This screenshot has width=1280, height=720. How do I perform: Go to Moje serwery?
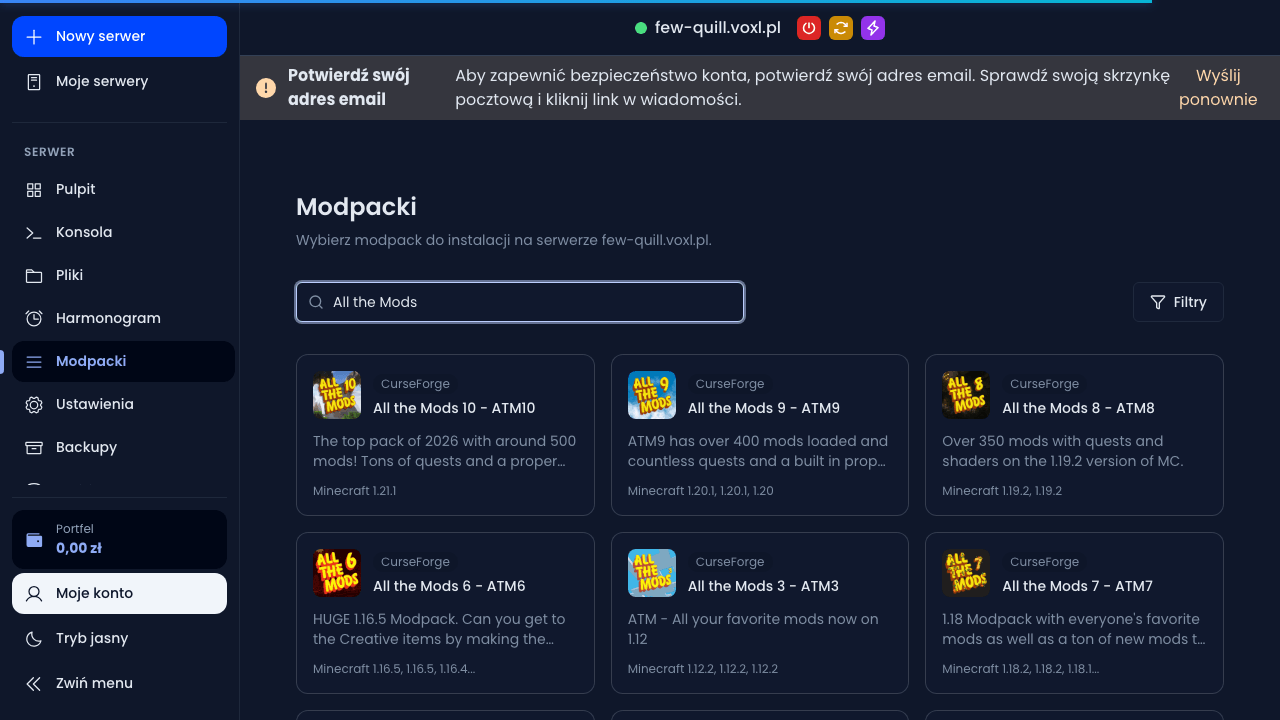119,82
